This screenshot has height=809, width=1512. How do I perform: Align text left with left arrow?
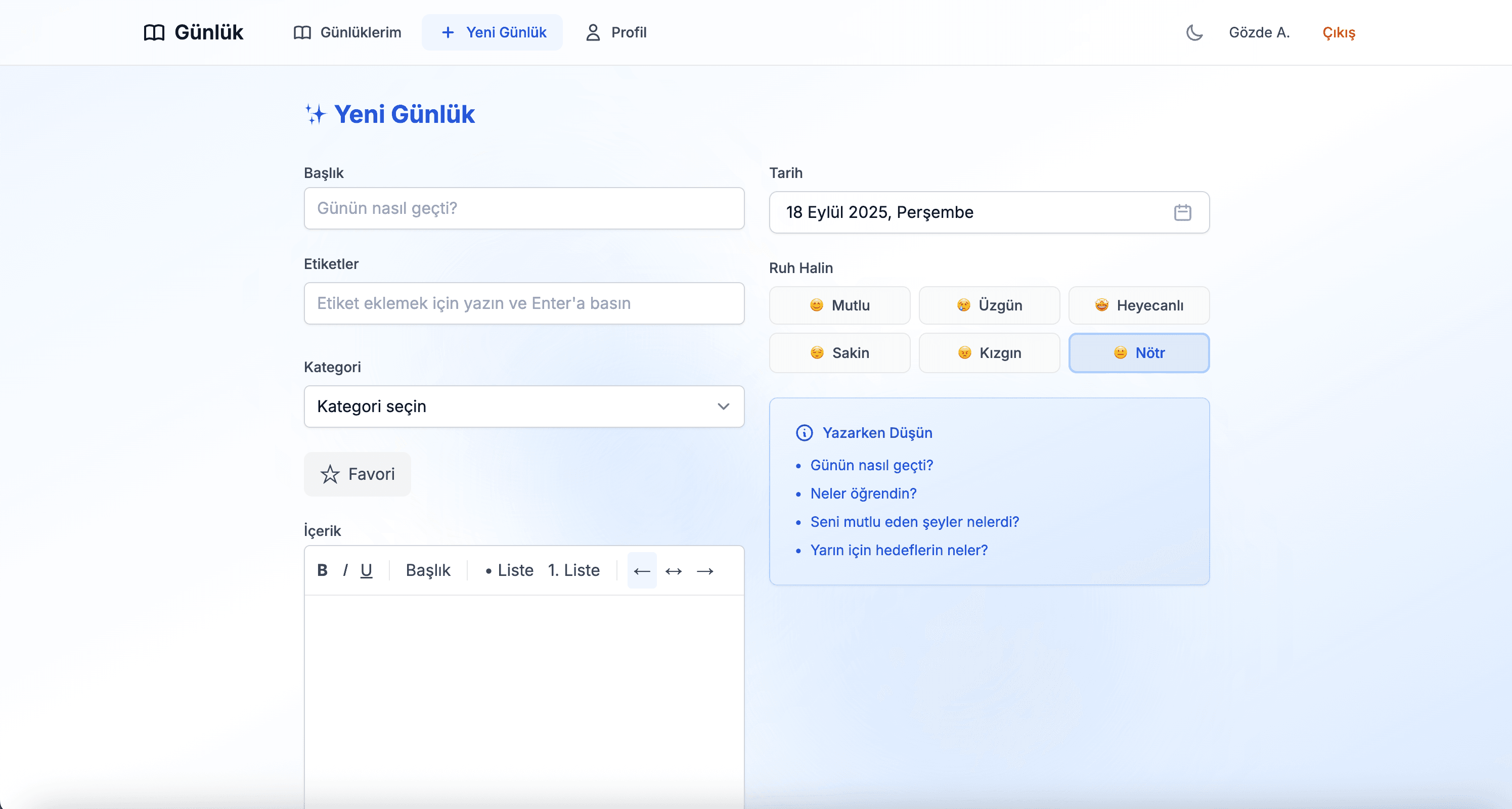[x=642, y=571]
